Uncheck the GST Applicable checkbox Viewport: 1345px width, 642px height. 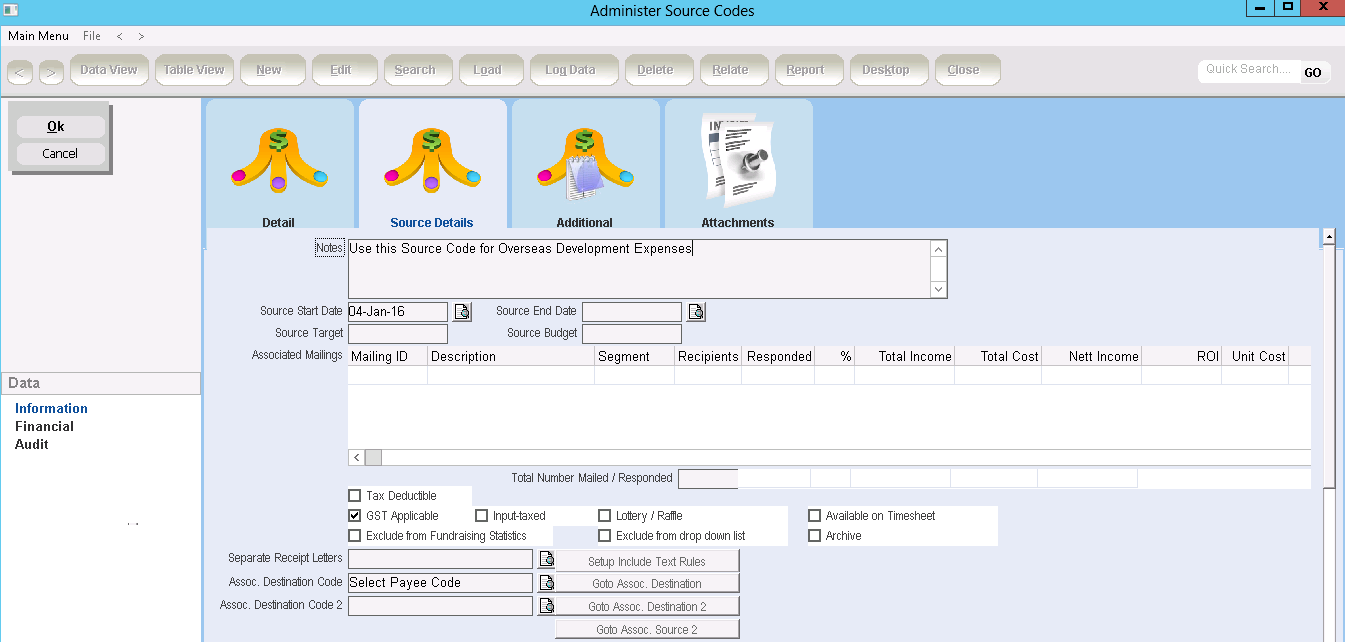click(354, 516)
